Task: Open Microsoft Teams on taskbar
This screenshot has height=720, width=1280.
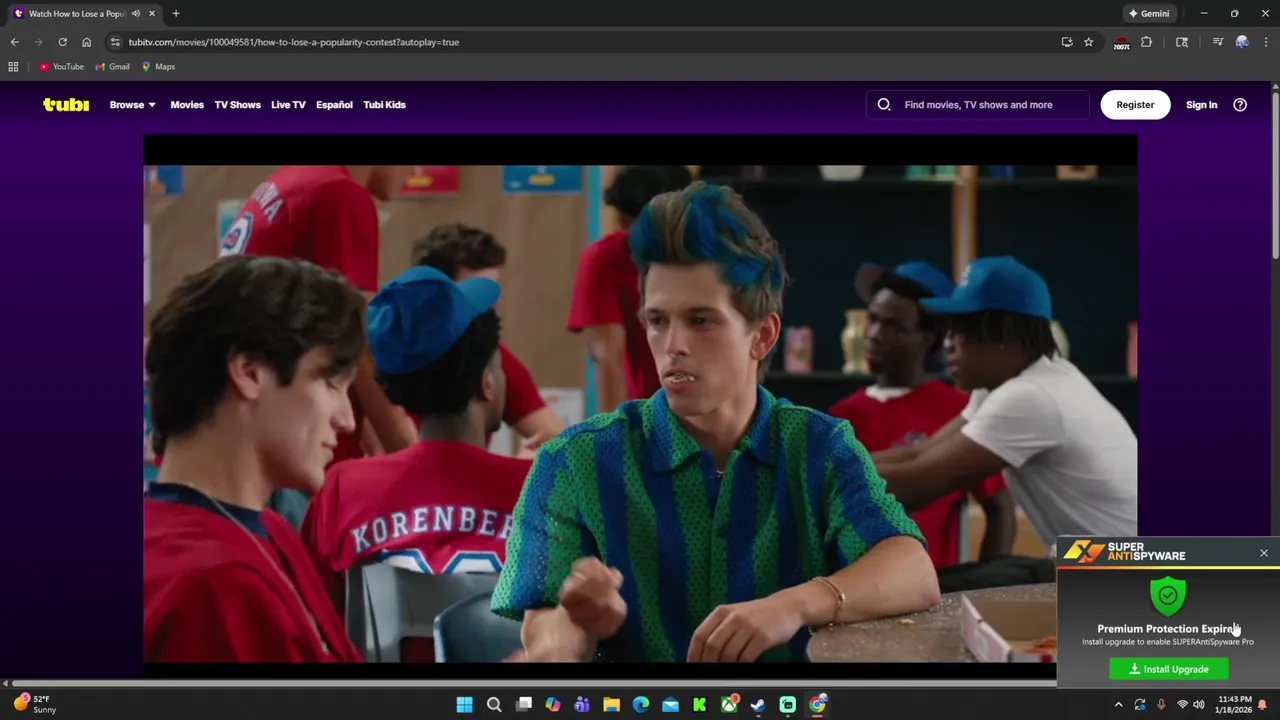Action: (x=582, y=705)
